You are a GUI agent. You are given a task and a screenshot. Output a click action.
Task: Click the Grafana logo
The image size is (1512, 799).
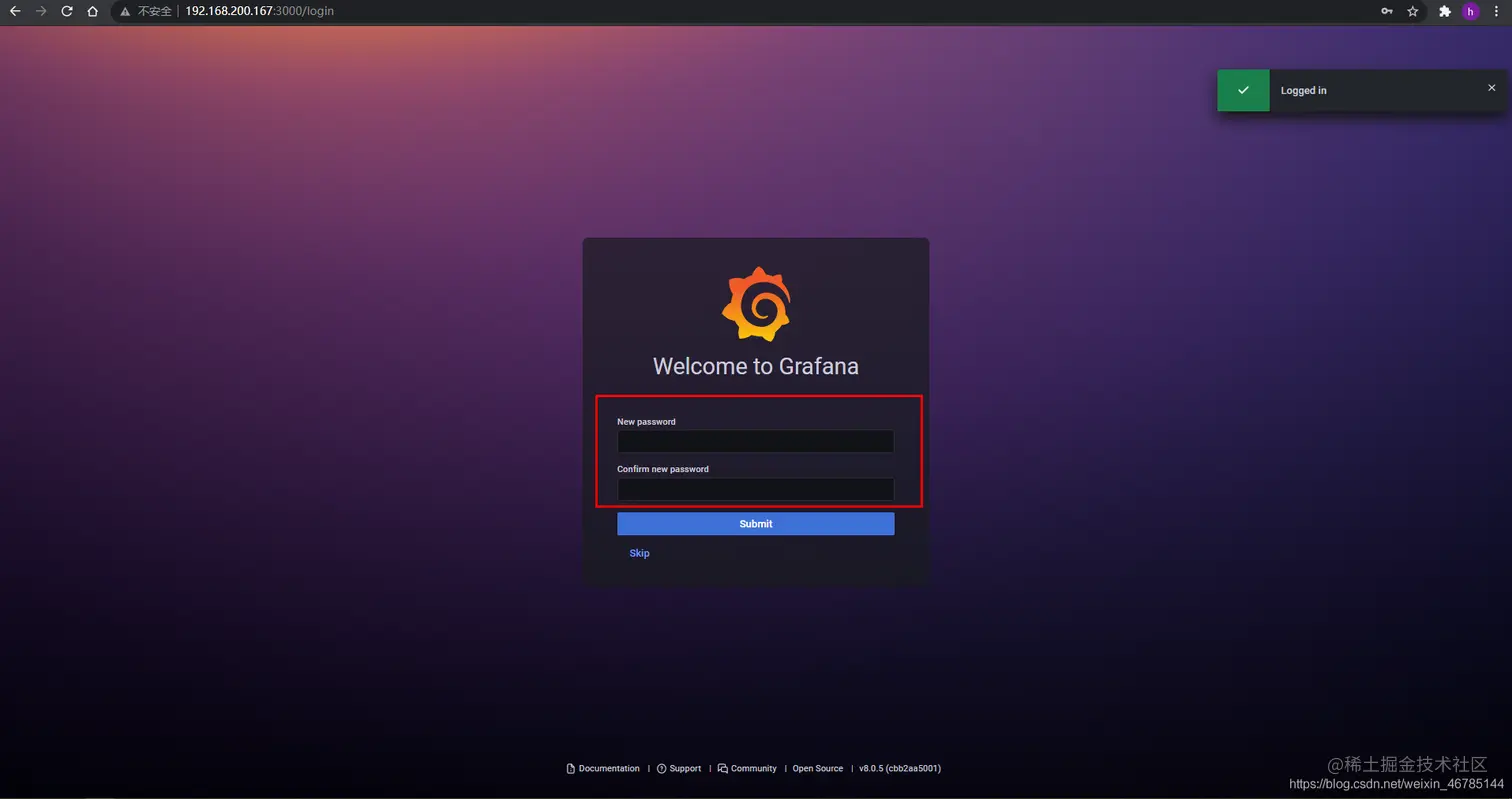(756, 305)
